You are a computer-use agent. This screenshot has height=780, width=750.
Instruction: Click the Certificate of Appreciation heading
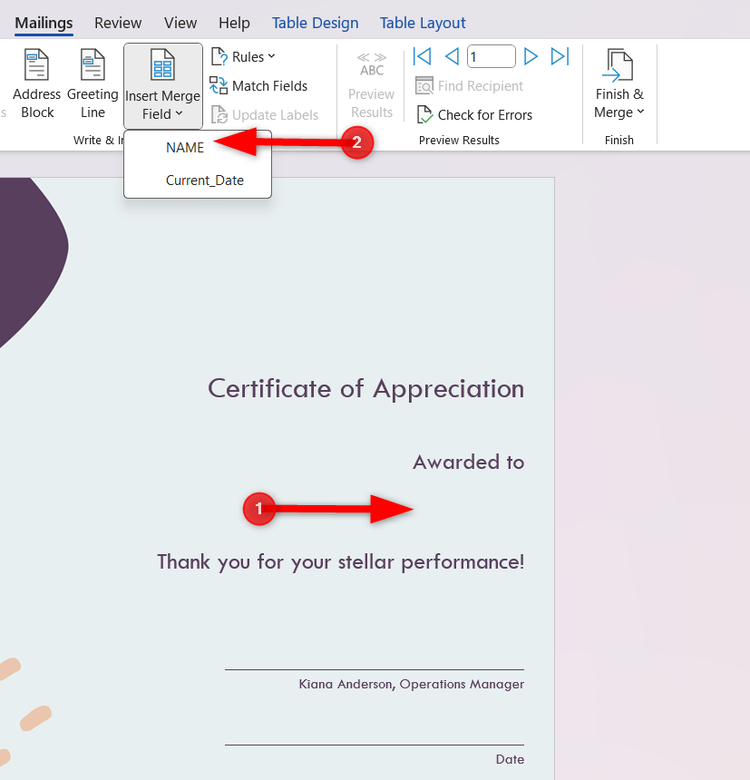(x=366, y=389)
